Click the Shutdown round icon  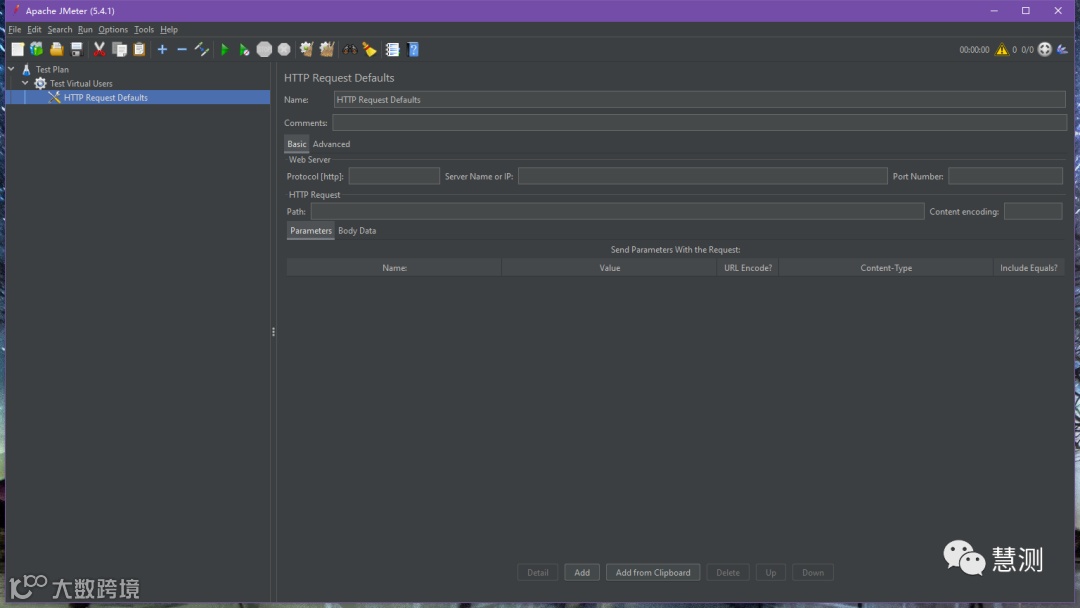pos(284,49)
